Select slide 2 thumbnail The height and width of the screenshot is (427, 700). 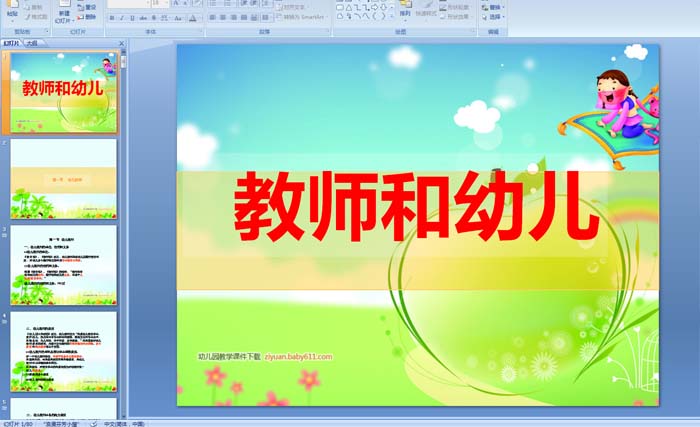click(x=63, y=179)
